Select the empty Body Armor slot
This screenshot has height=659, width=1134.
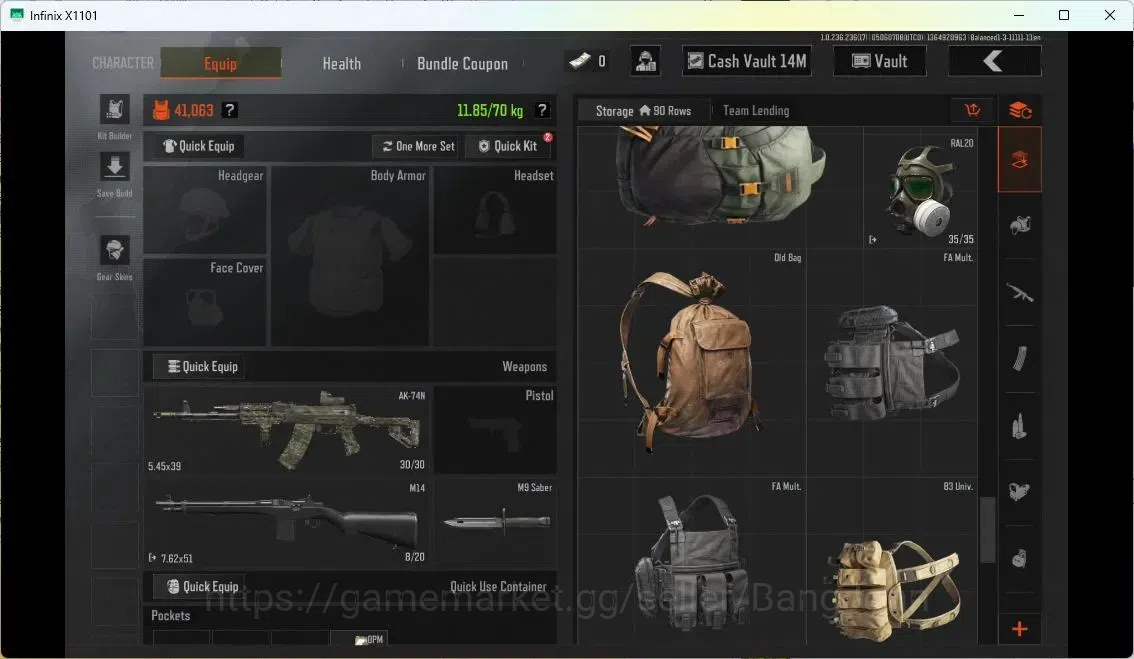pos(350,256)
